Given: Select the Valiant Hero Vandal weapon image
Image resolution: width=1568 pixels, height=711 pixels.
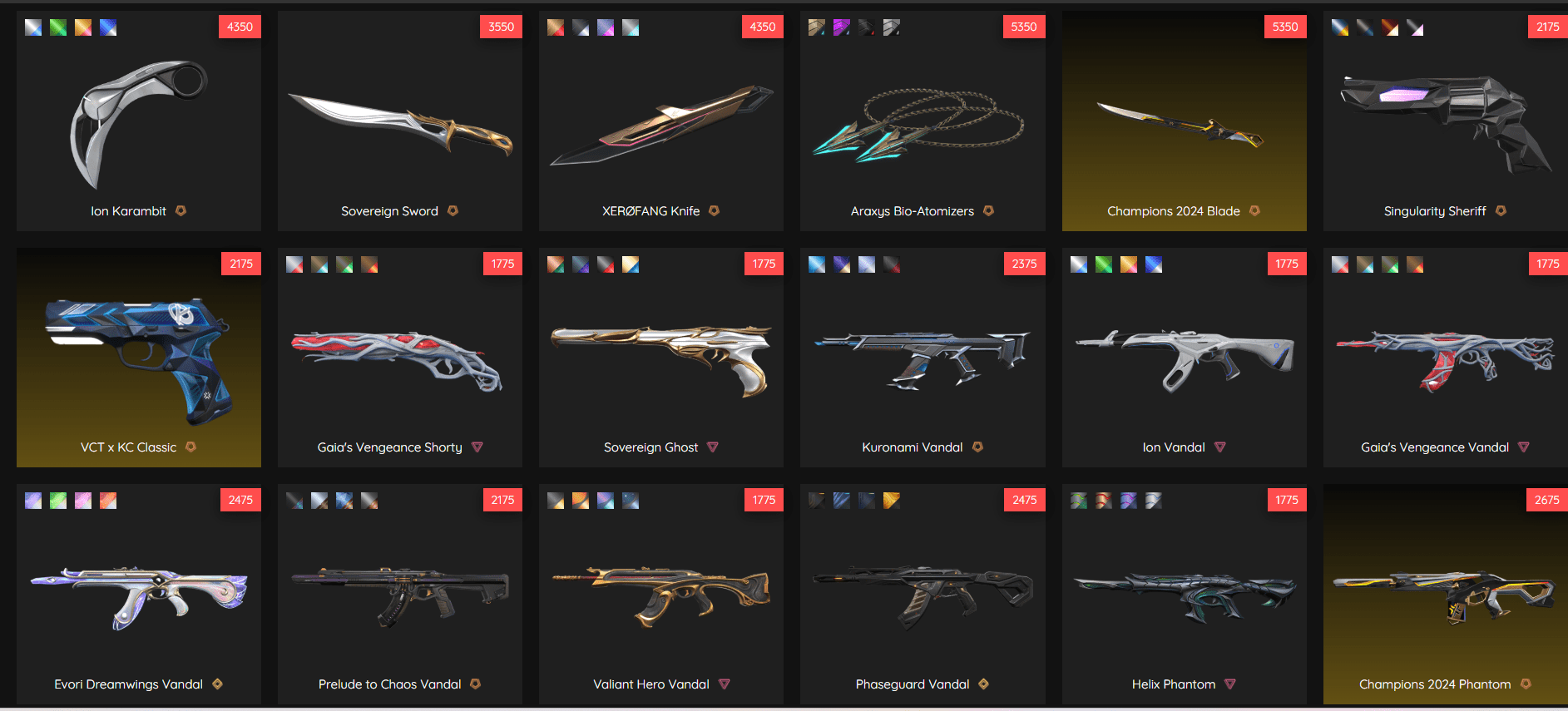Looking at the screenshot, I should click(661, 595).
